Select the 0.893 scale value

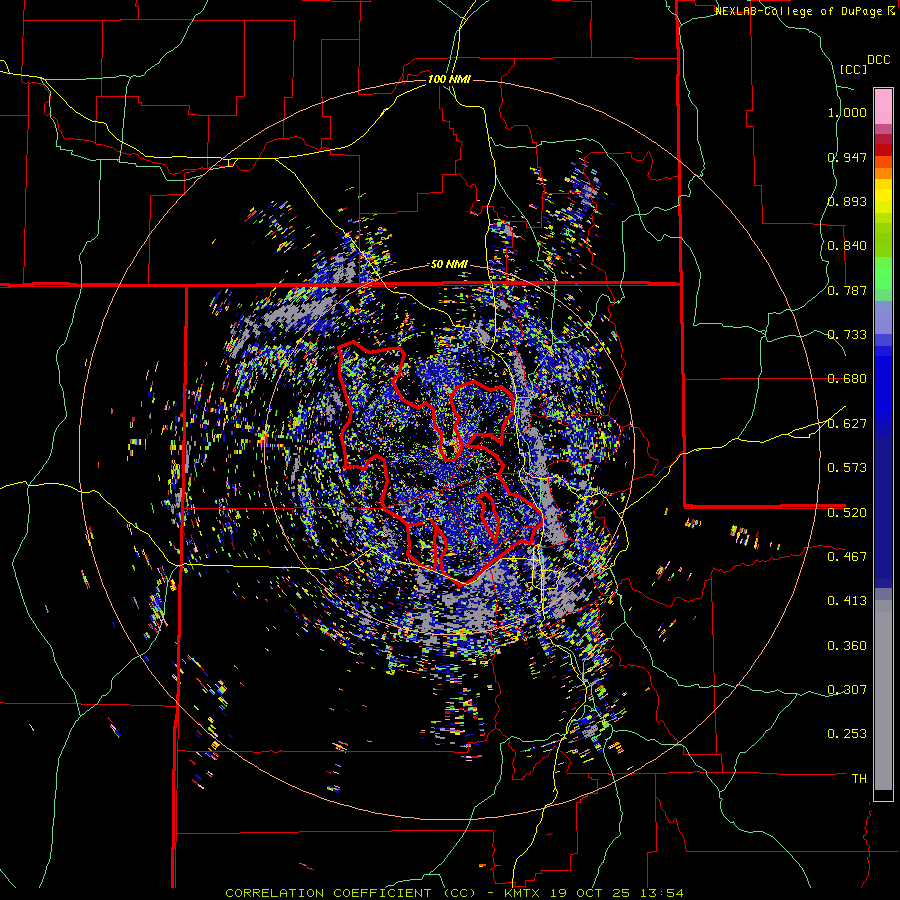click(847, 201)
